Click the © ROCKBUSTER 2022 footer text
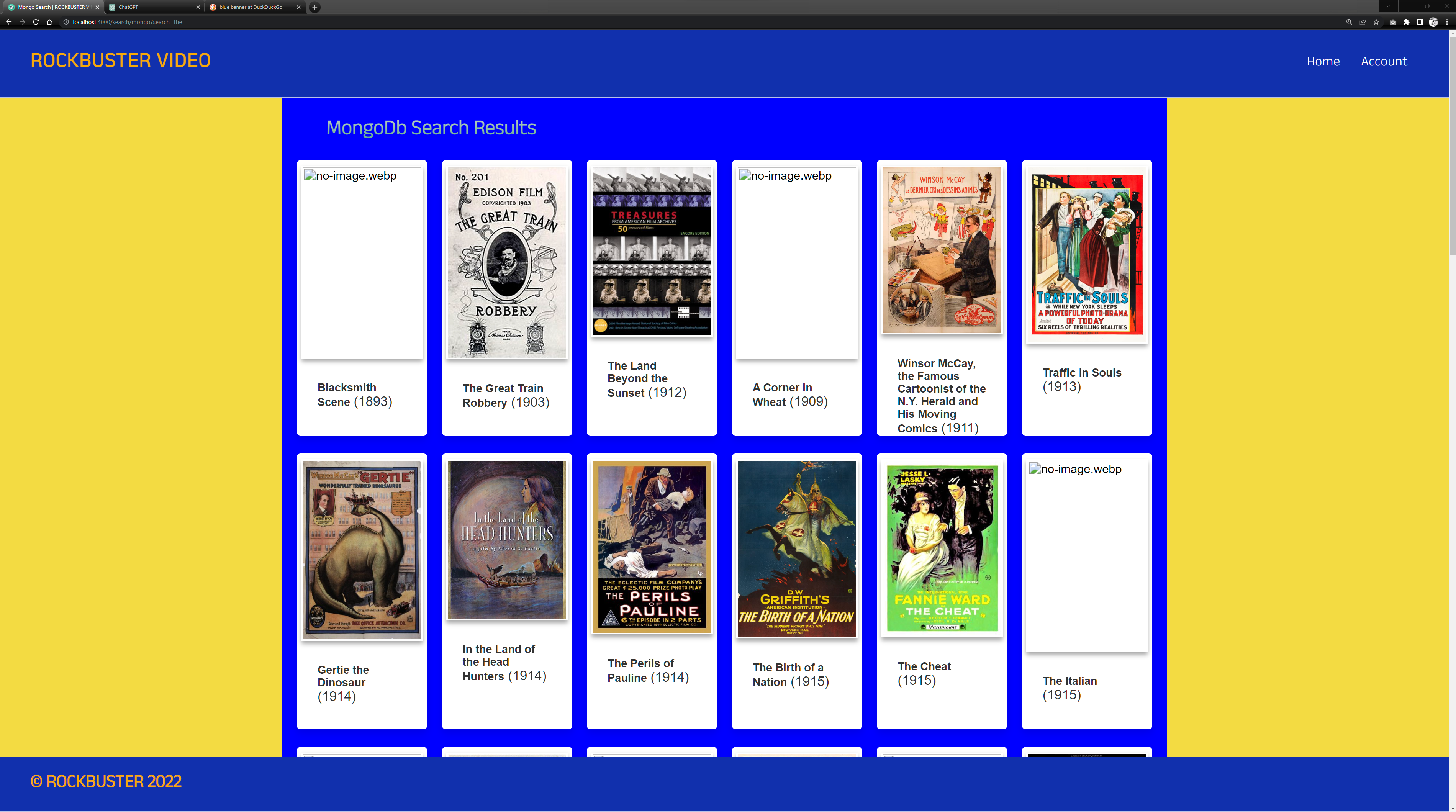1456x812 pixels. coord(106,781)
